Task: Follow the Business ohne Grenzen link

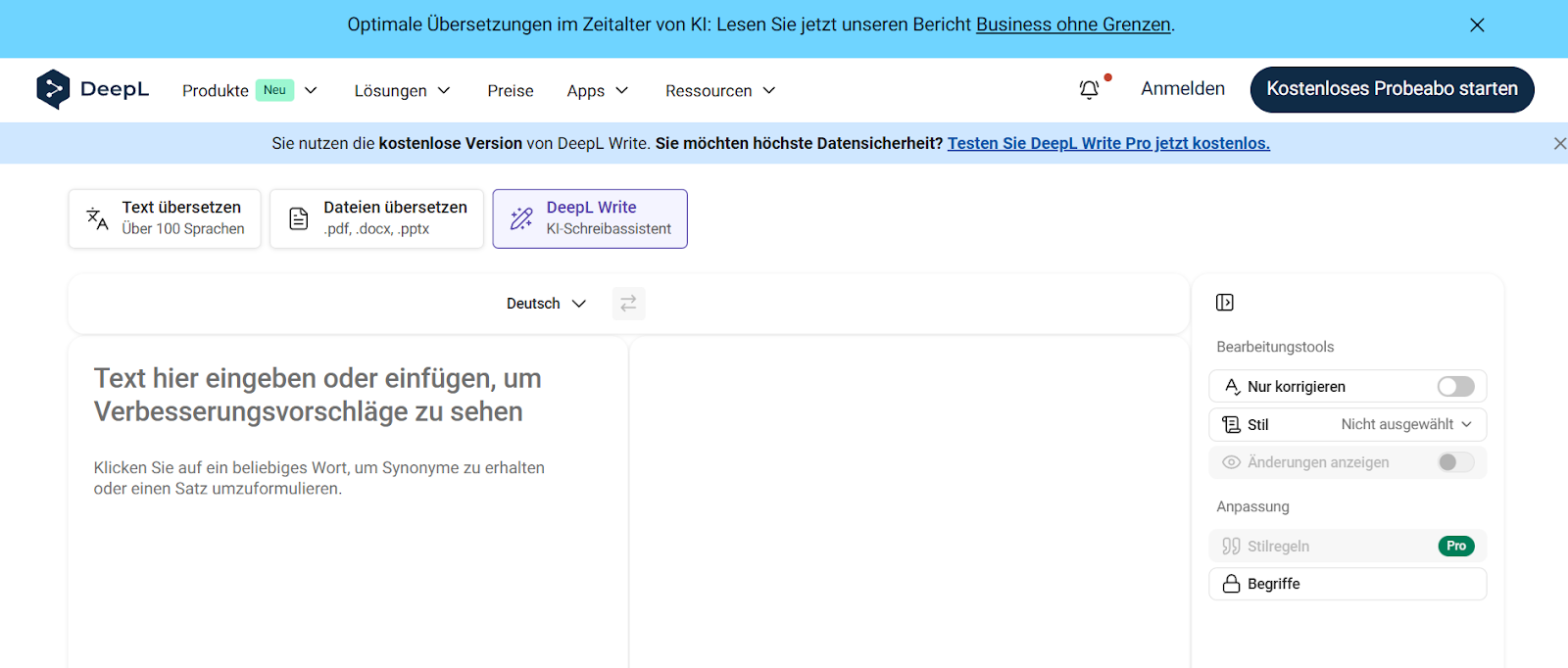Action: click(1073, 24)
